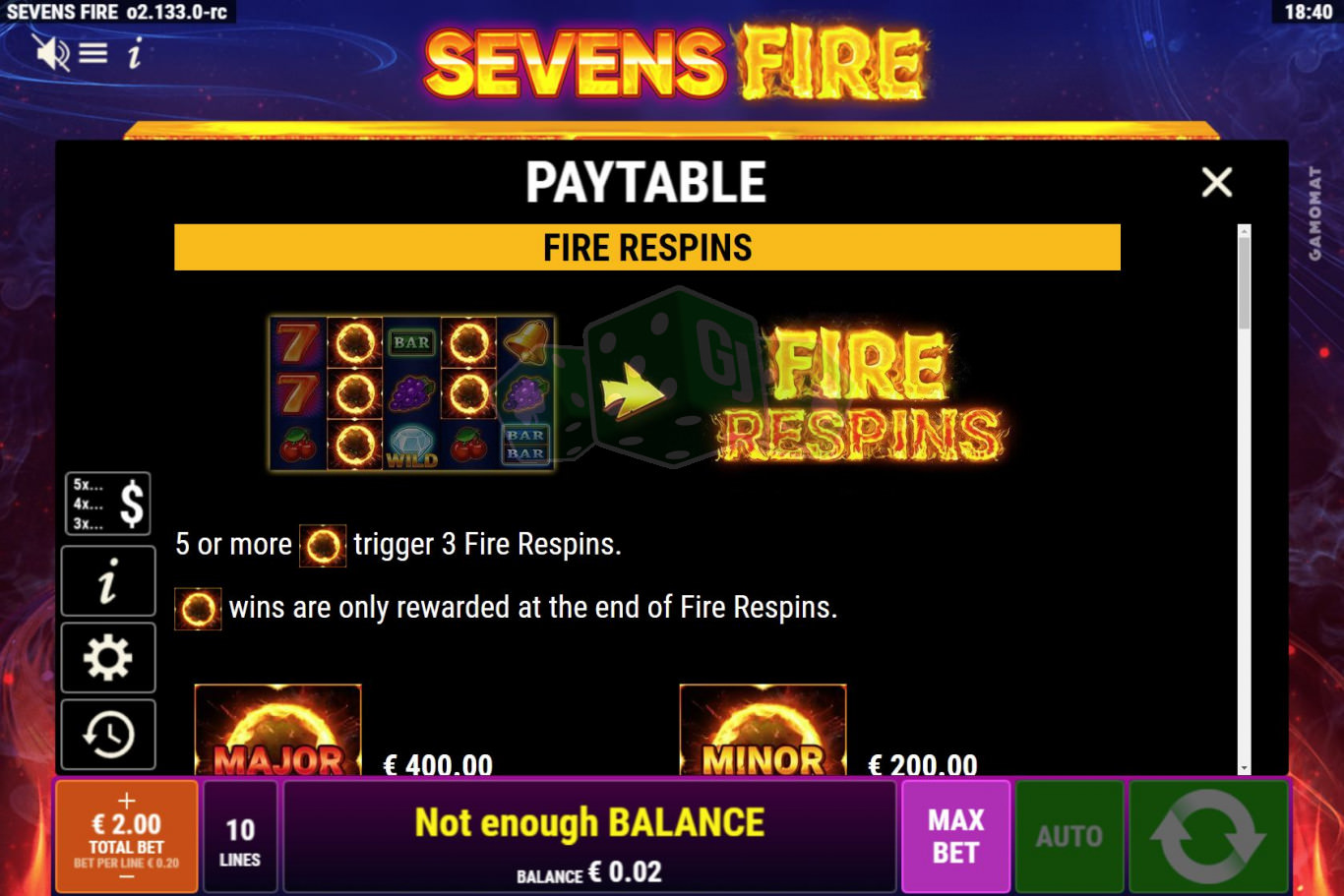
Task: Open the game info sidebar button
Action: pos(108,581)
